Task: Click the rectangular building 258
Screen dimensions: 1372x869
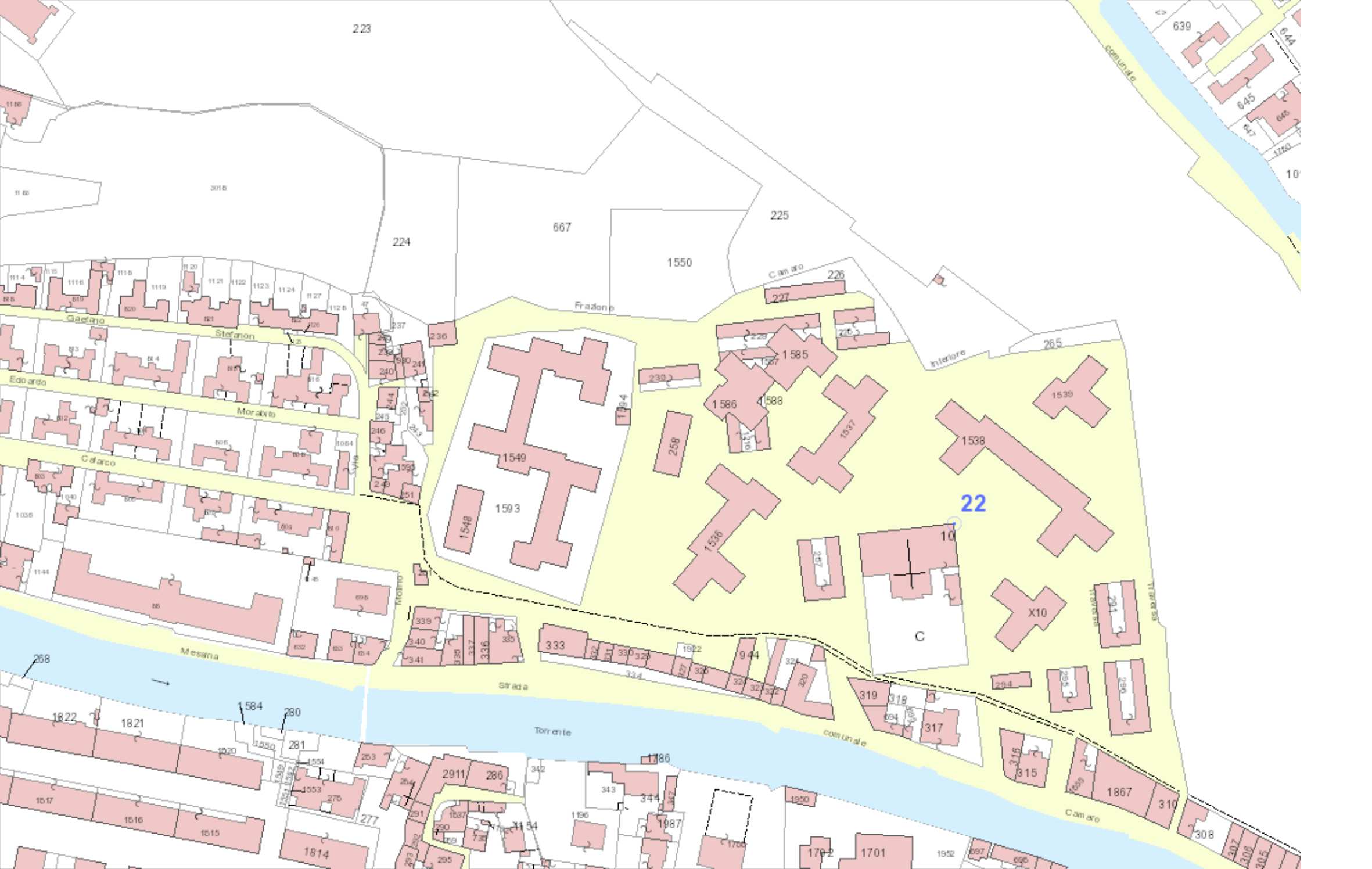Action: pos(673,444)
